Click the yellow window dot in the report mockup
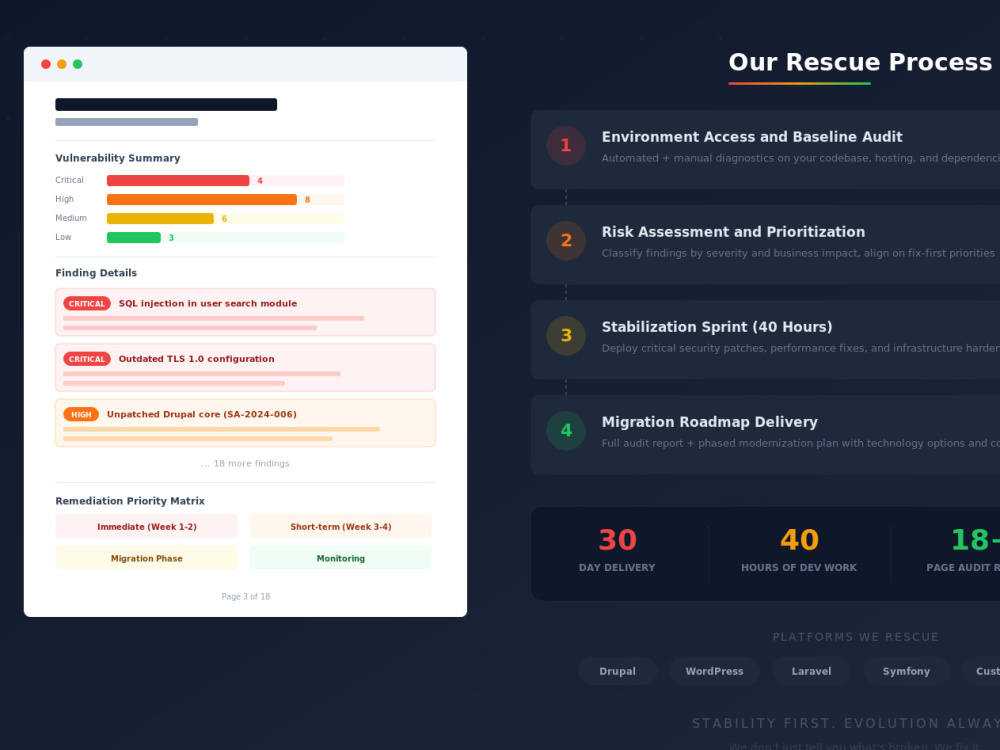This screenshot has height=750, width=1000. click(x=62, y=64)
